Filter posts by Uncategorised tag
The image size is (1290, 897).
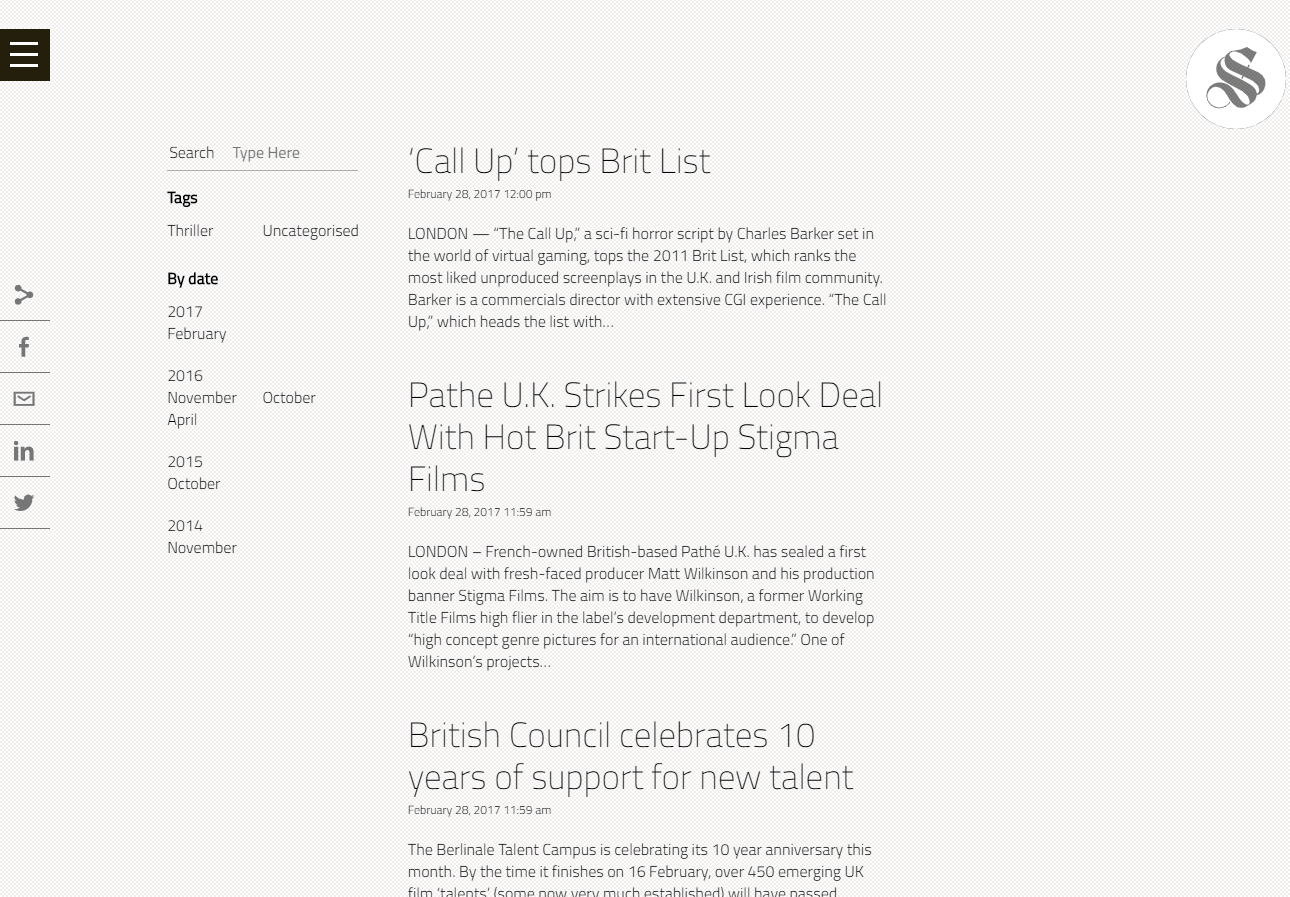coord(310,231)
